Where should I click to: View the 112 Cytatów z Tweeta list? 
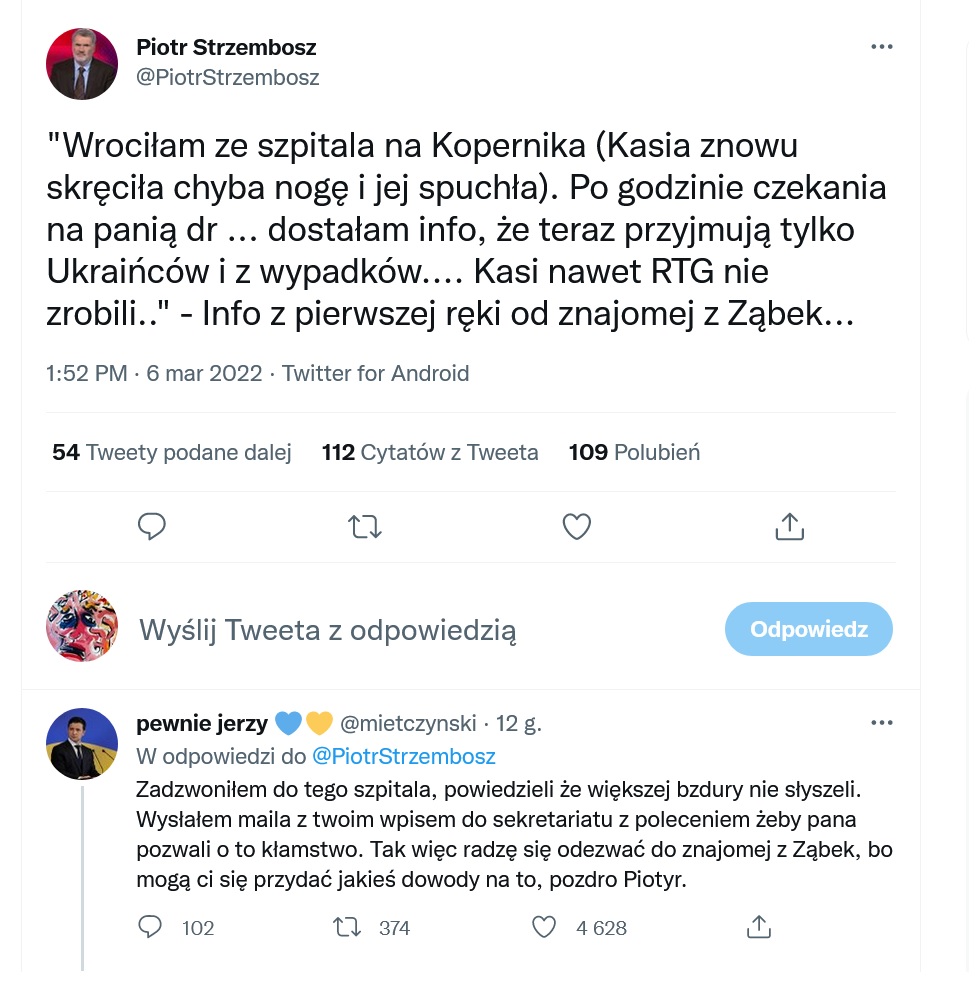click(x=430, y=453)
